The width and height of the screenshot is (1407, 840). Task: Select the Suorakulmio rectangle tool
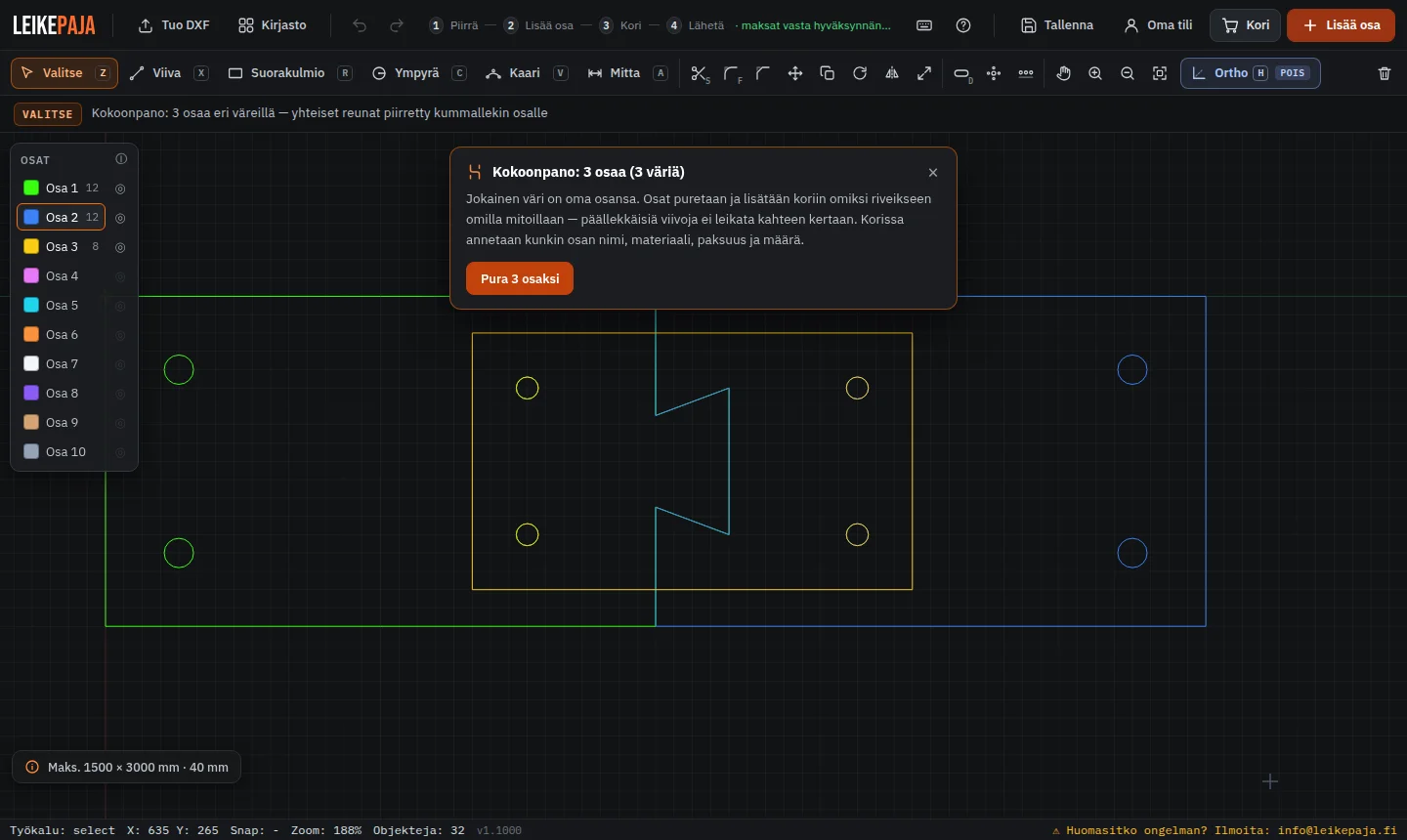click(x=289, y=73)
